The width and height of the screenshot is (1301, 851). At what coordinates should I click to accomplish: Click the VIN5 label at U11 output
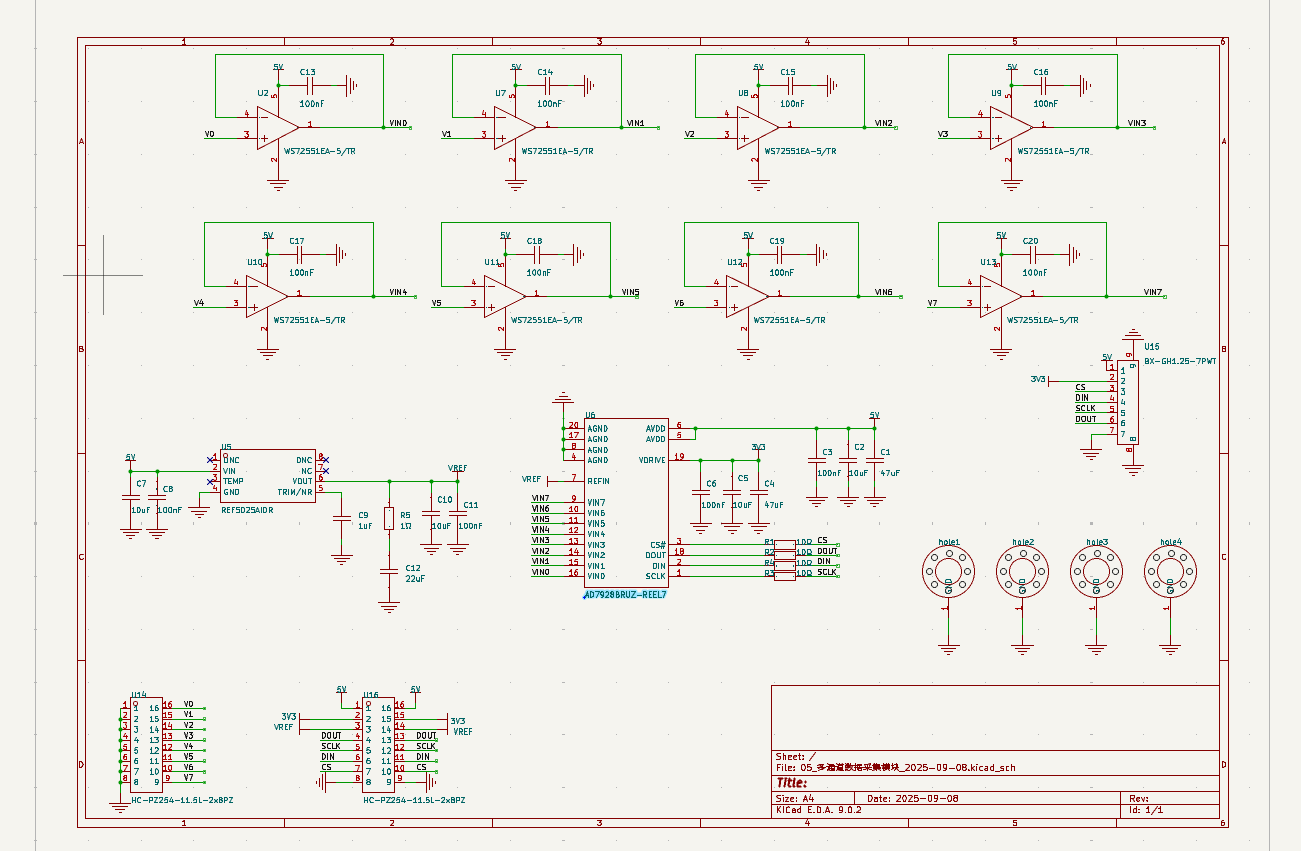pyautogui.click(x=630, y=292)
